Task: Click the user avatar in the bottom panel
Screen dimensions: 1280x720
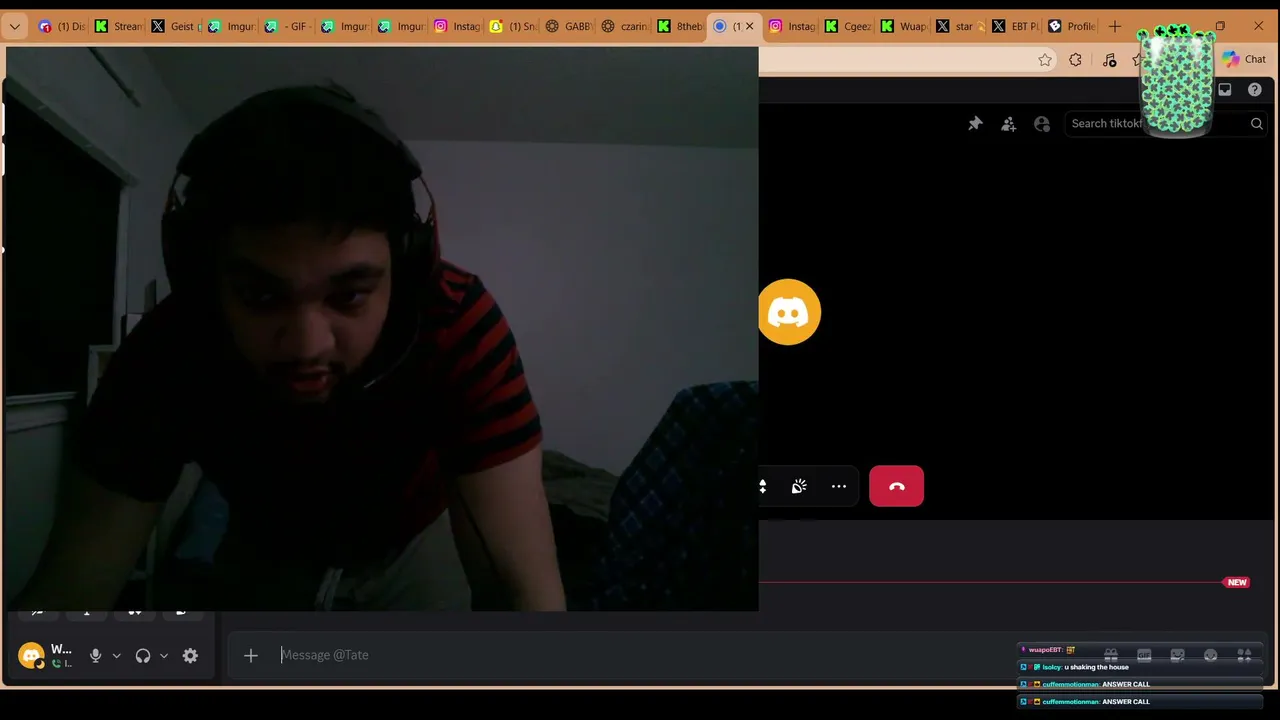Action: [x=32, y=656]
